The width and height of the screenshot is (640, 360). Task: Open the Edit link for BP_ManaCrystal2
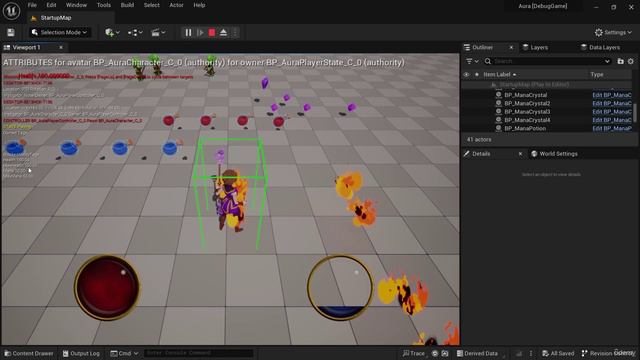click(x=612, y=104)
